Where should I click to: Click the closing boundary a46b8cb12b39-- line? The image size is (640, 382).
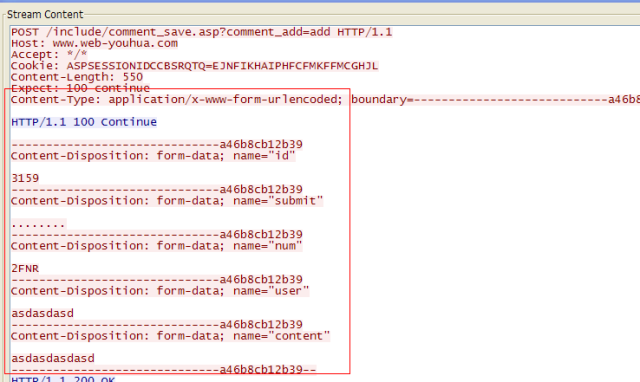[164, 370]
